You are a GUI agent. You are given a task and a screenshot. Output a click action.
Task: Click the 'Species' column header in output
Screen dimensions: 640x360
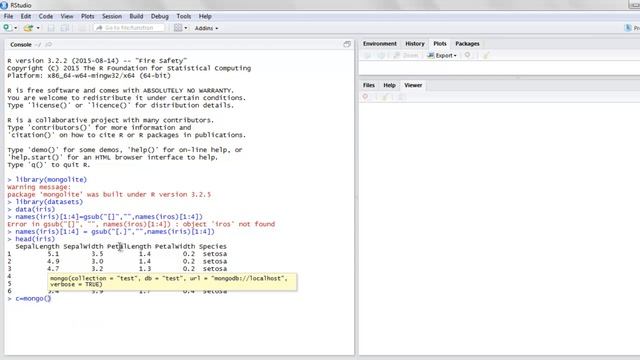click(x=213, y=247)
